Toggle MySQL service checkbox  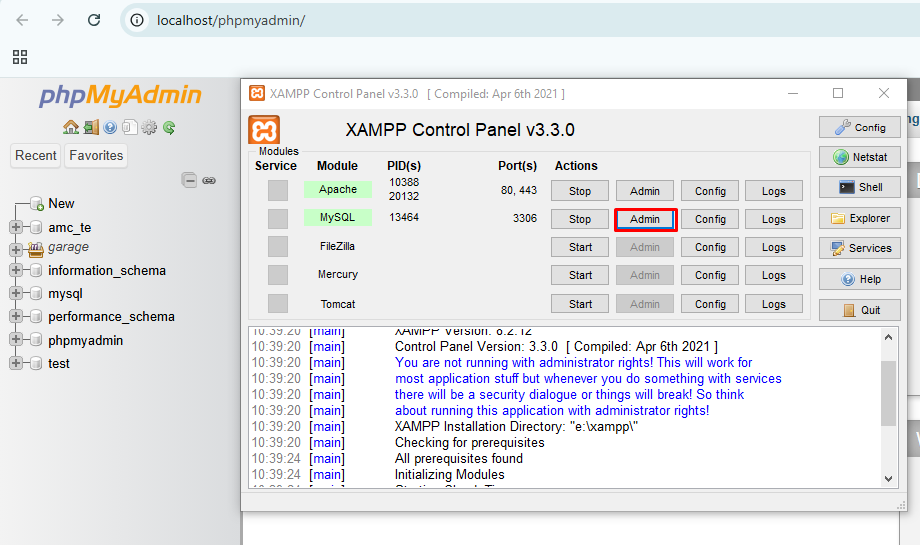point(278,218)
